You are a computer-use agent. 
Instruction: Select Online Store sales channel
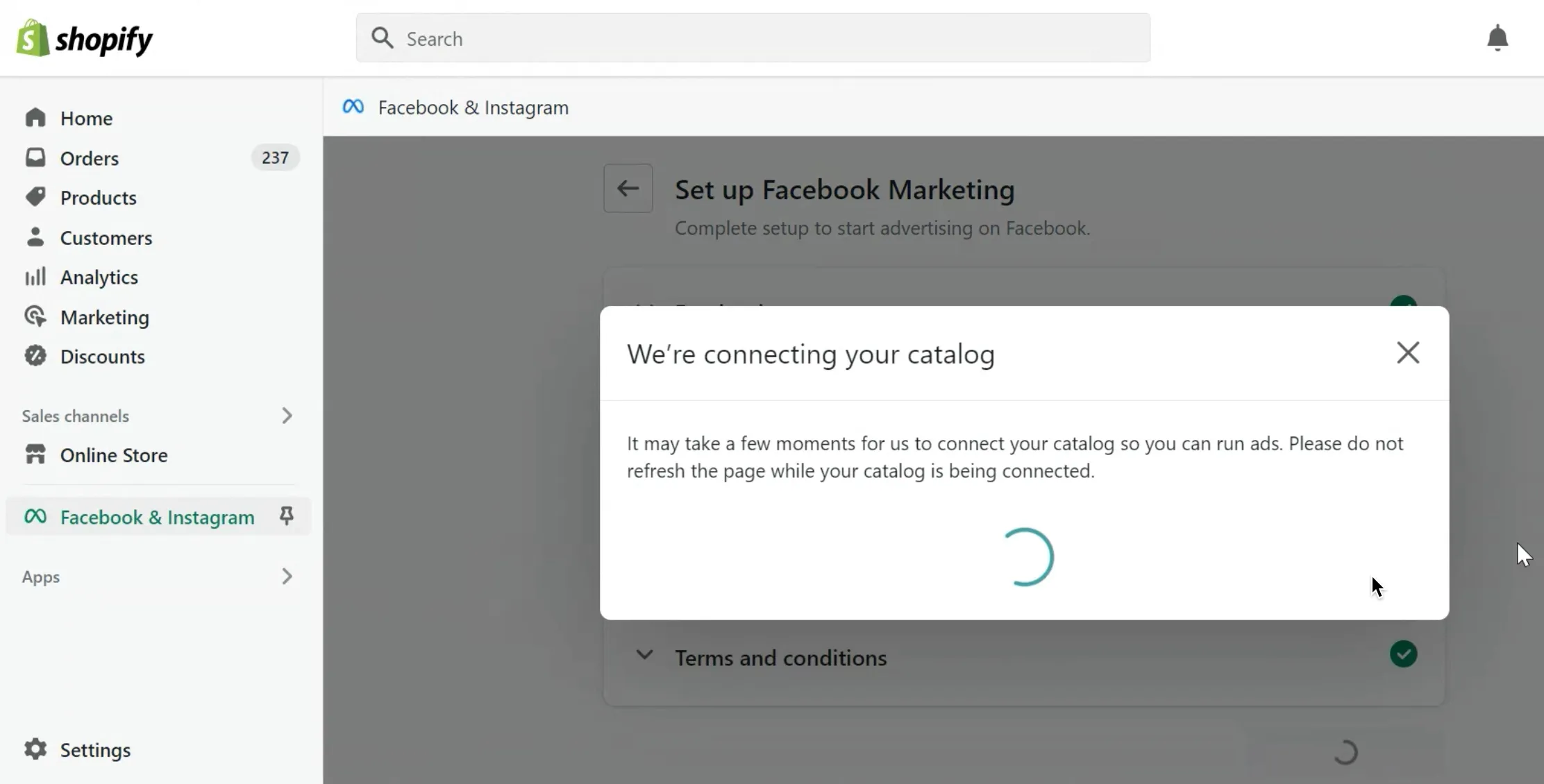[114, 455]
